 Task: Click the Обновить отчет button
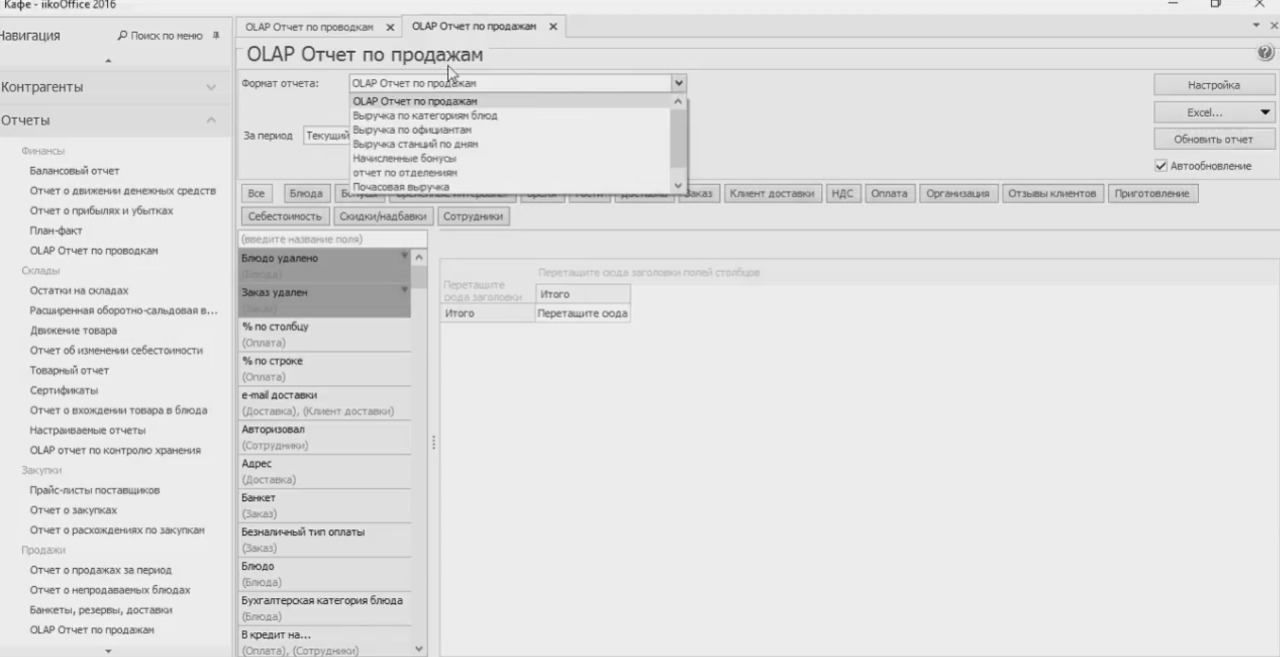tap(1211, 138)
